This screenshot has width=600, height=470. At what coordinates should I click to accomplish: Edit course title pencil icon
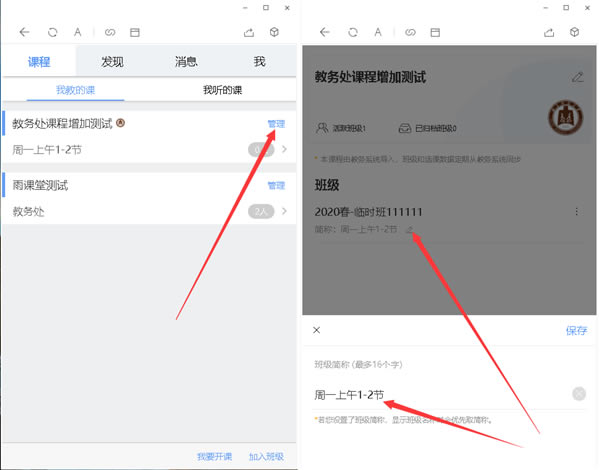[x=577, y=77]
